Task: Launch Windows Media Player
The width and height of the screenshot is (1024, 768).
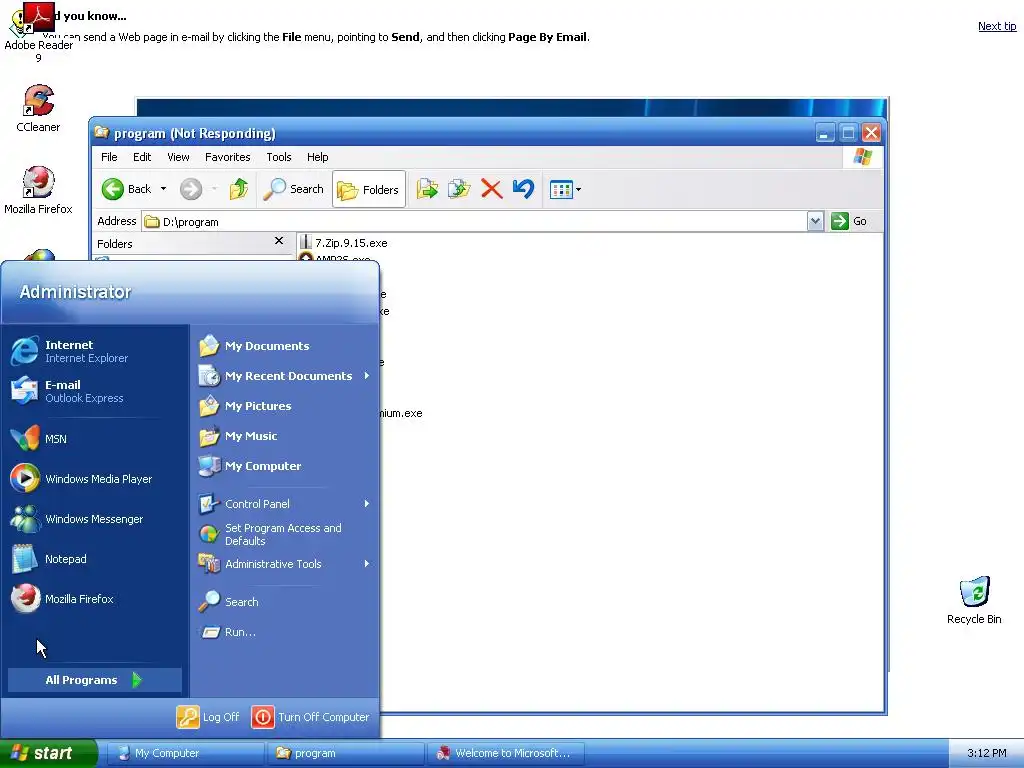Action: point(95,479)
